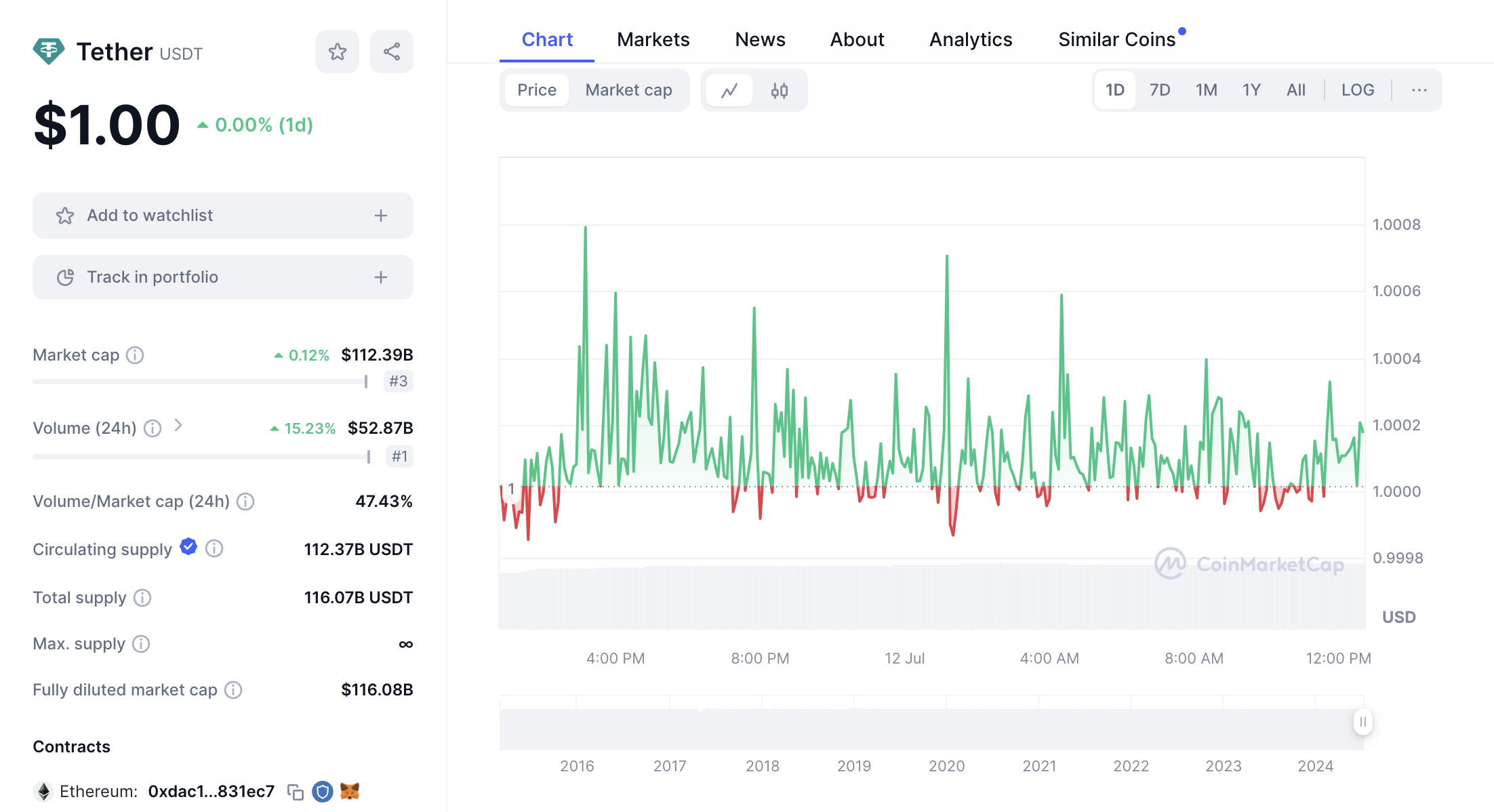The height and width of the screenshot is (812, 1494).
Task: Click the blue shield icon by contract
Action: (323, 792)
